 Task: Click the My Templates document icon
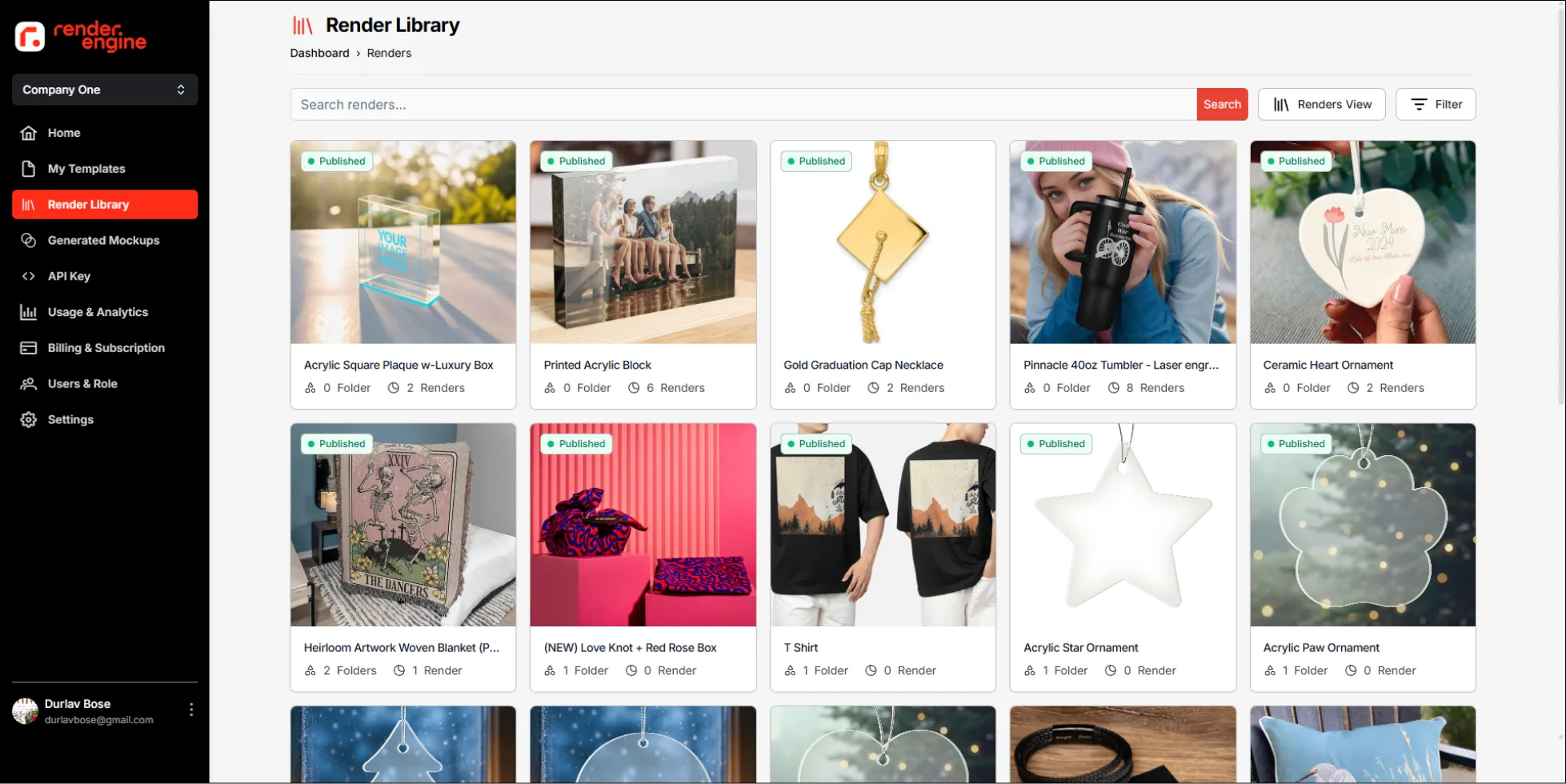point(29,169)
